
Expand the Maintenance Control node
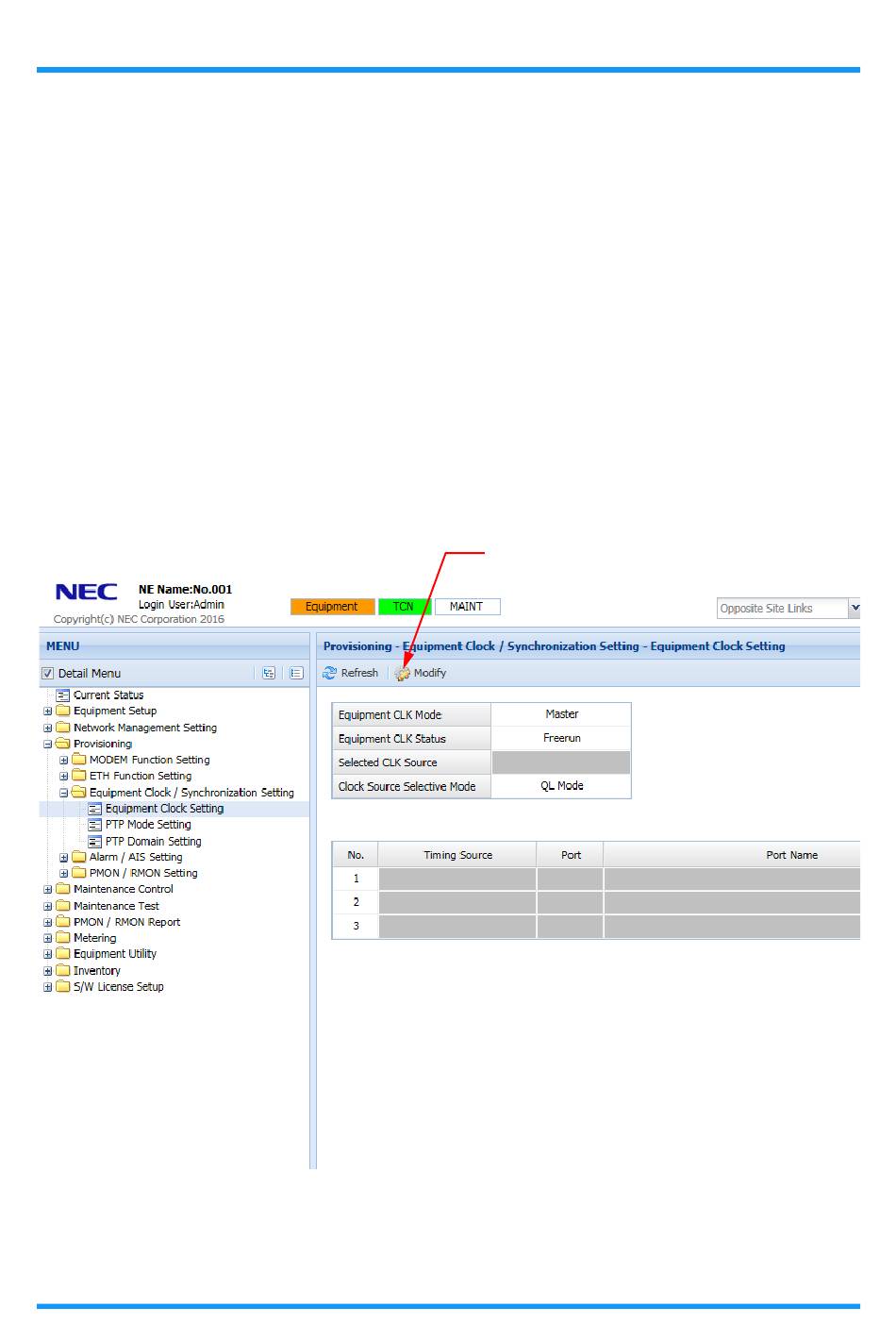(x=48, y=890)
